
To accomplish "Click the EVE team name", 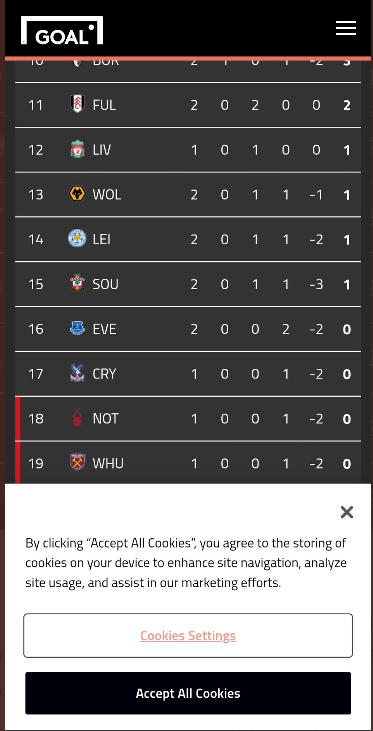I will [104, 329].
